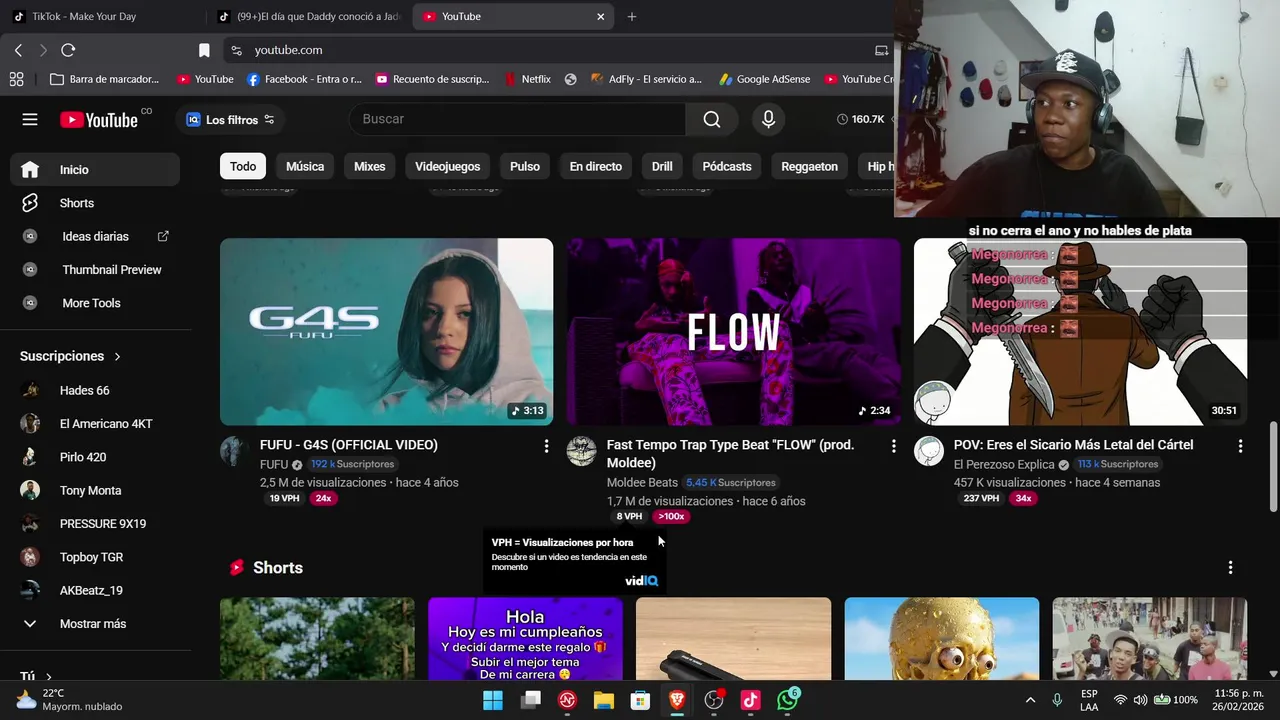
Task: Open TikTok app from taskbar
Action: (751, 700)
